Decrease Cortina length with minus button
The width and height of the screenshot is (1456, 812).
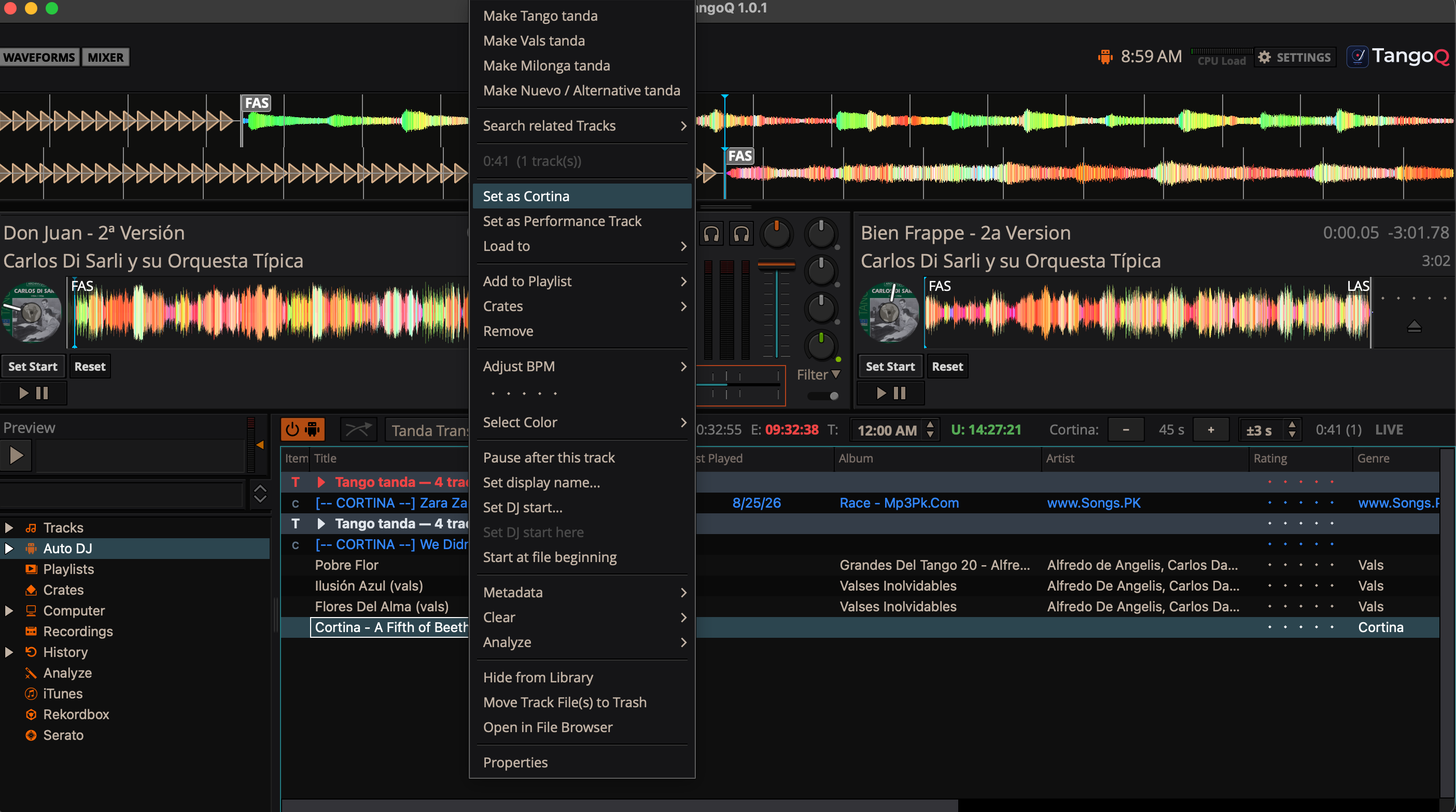pos(1126,430)
